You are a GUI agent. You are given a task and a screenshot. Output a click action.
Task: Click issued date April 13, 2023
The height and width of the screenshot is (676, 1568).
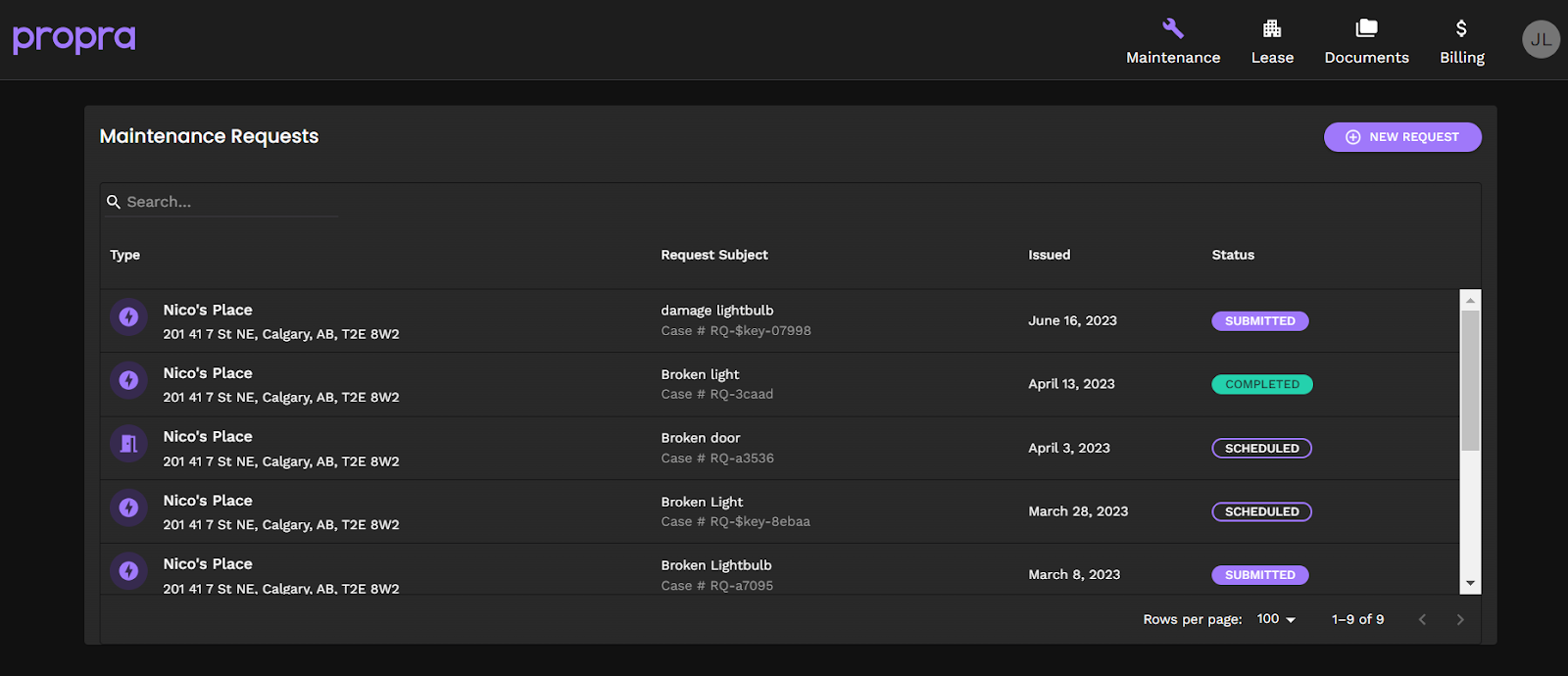tap(1071, 384)
